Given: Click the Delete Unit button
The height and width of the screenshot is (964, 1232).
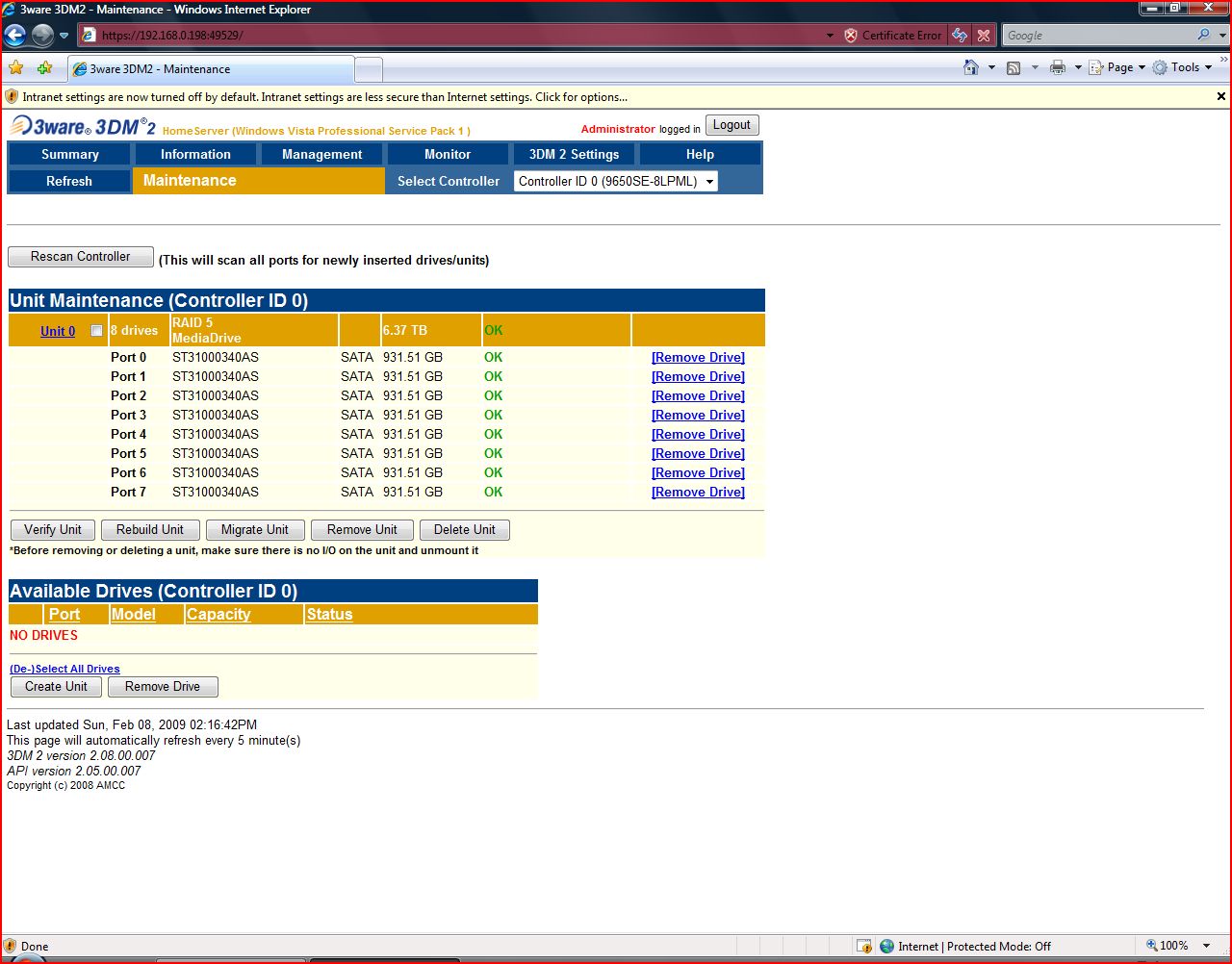Looking at the screenshot, I should tap(465, 530).
